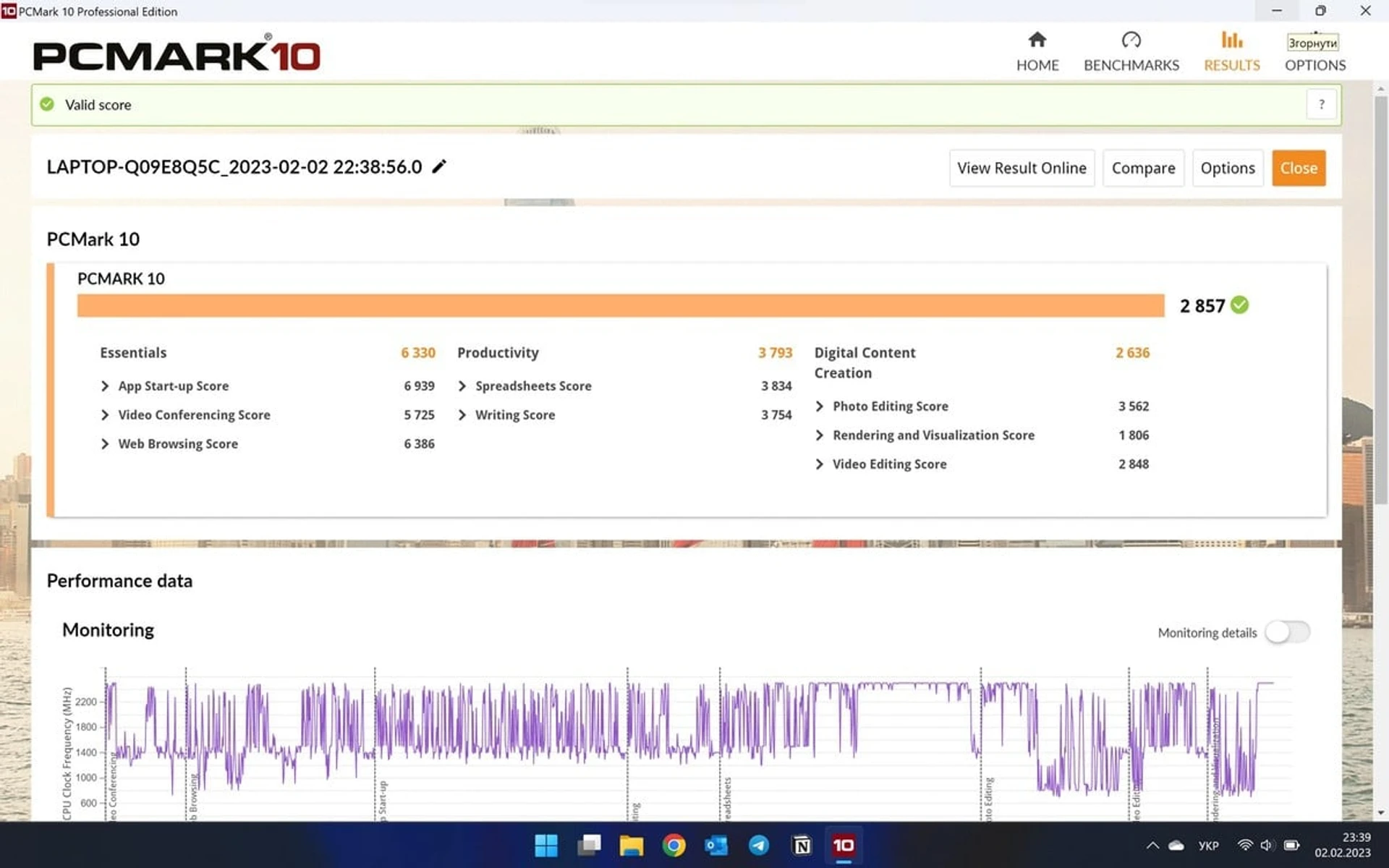Open Windows Start menu
Image resolution: width=1389 pixels, height=868 pixels.
click(546, 845)
